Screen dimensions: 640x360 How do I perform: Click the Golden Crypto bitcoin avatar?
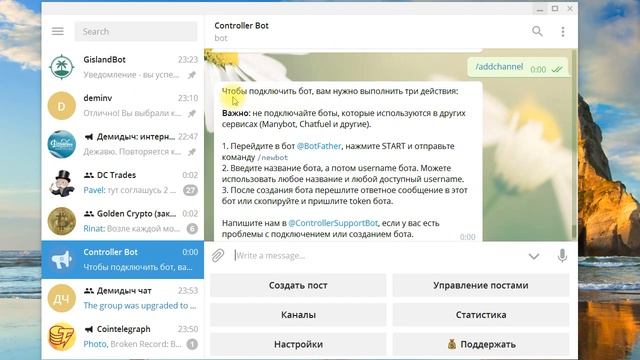[62, 221]
